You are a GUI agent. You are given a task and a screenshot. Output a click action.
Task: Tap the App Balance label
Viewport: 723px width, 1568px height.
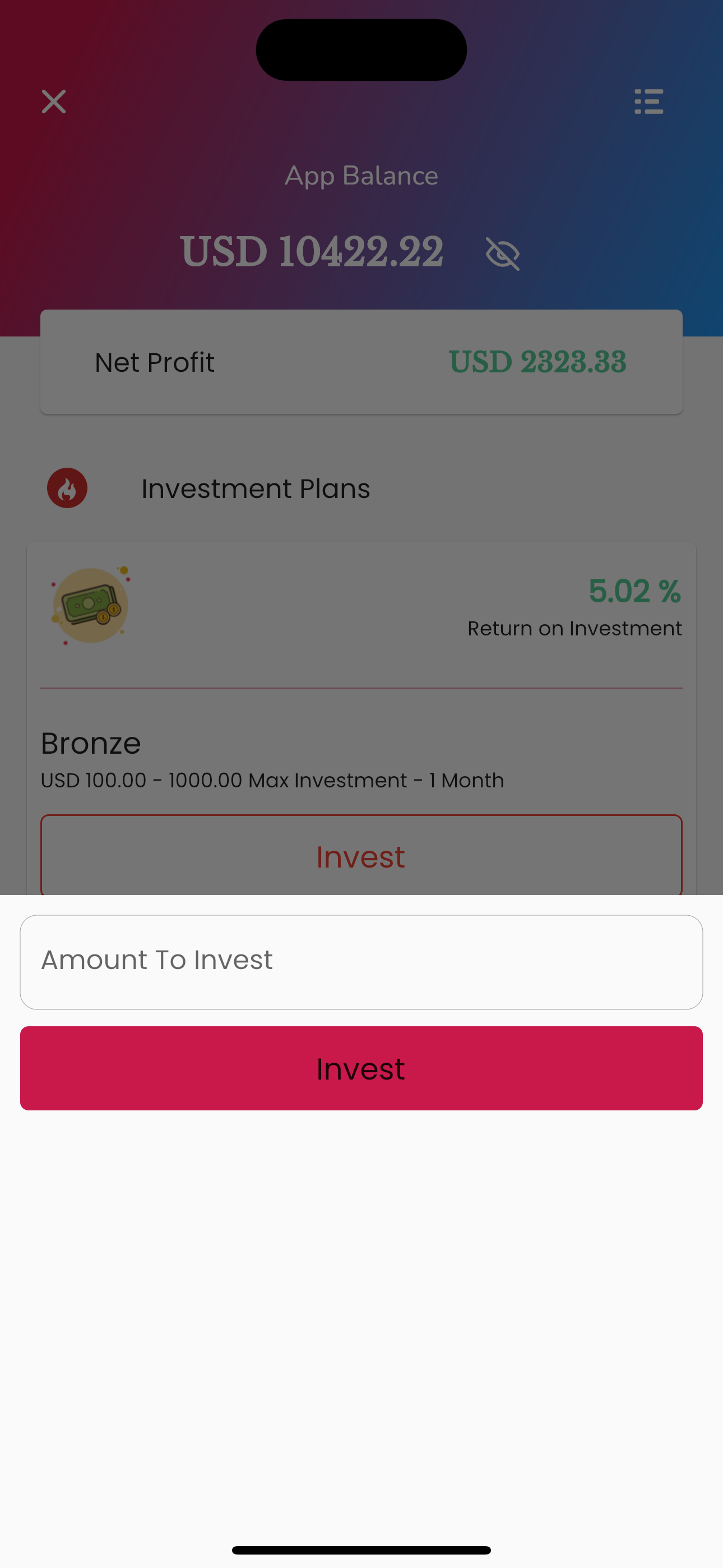pos(361,176)
